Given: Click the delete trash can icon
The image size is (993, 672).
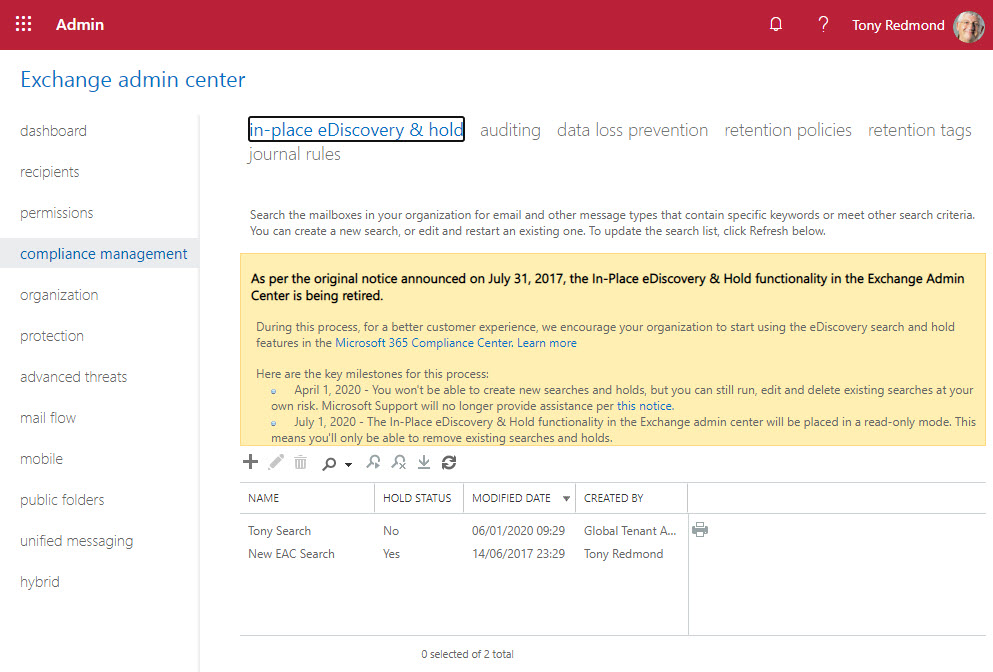Looking at the screenshot, I should [300, 462].
